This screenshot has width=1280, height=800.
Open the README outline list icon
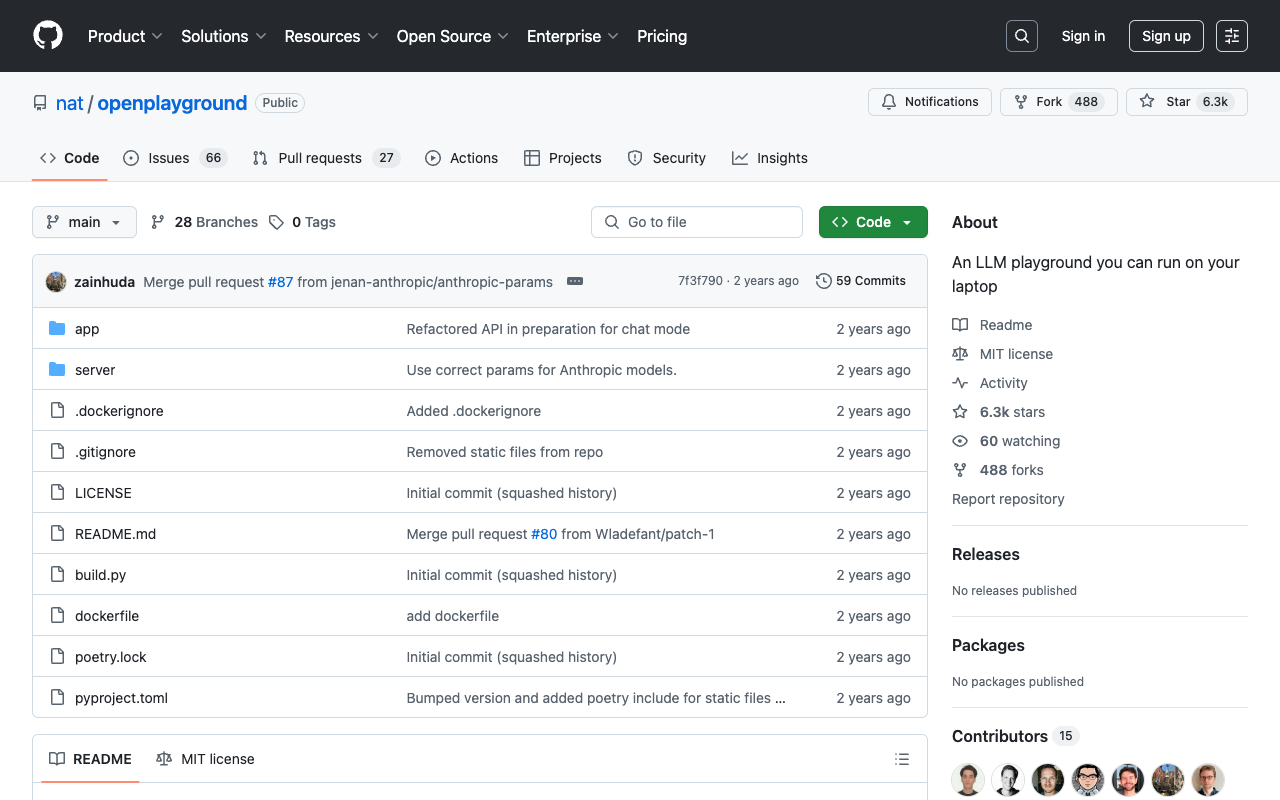902,760
